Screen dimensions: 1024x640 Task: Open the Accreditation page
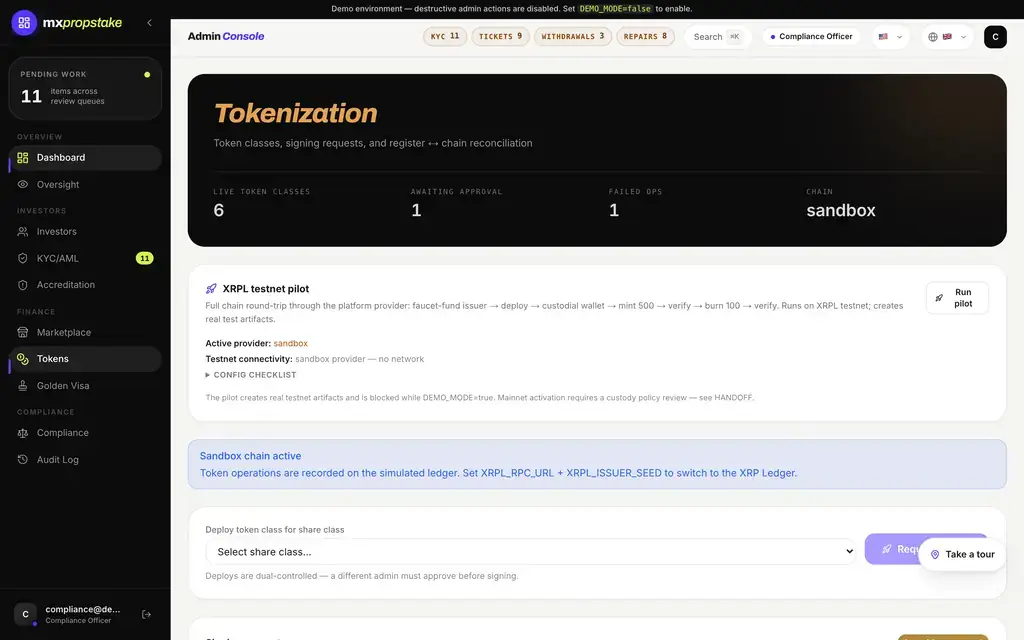[85, 285]
